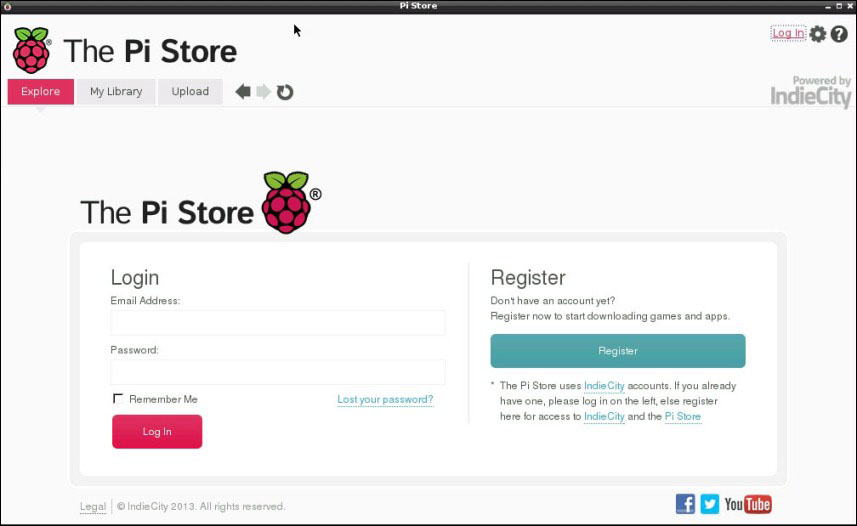857x526 pixels.
Task: Maximize the Pi Store window
Action: point(839,6)
